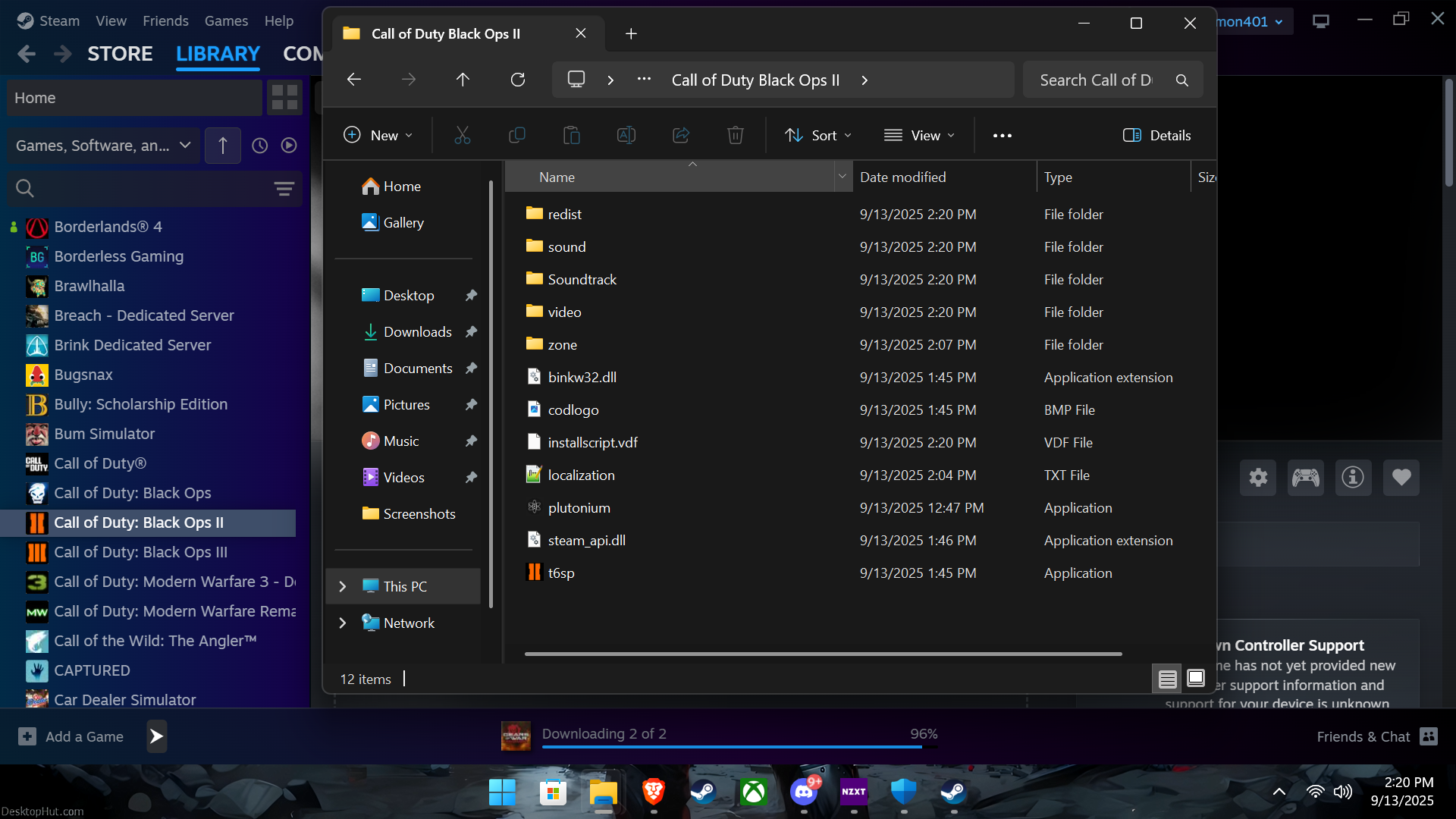1456x819 pixels.
Task: Click Steam advanced filter icon in search
Action: tap(284, 189)
